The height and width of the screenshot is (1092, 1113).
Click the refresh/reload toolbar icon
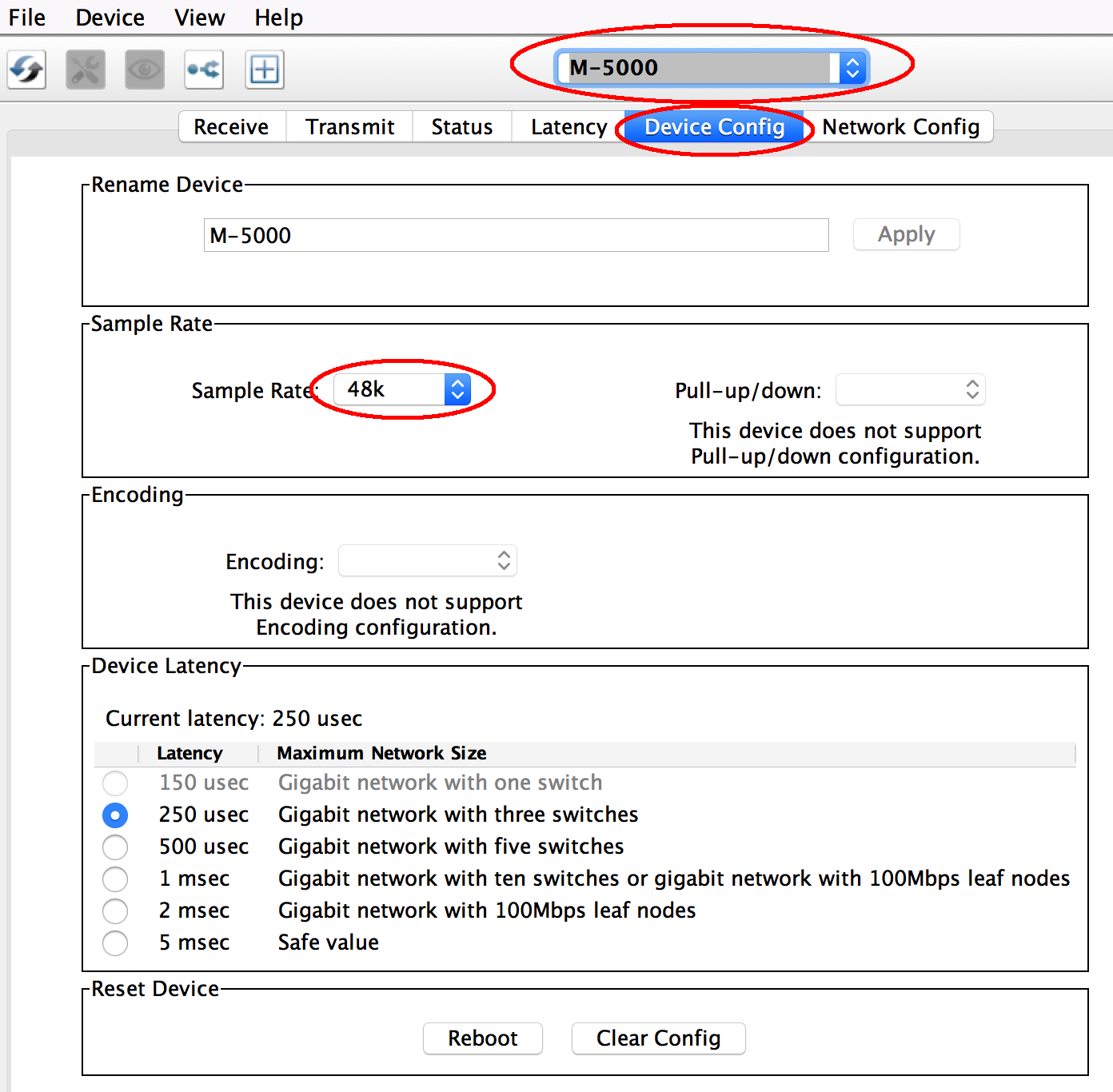(x=26, y=70)
